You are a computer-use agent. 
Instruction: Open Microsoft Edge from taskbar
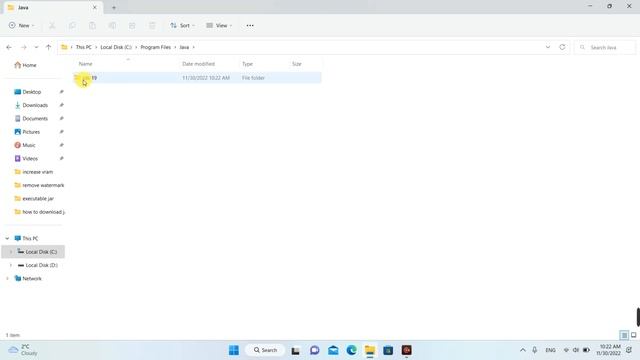tap(351, 350)
